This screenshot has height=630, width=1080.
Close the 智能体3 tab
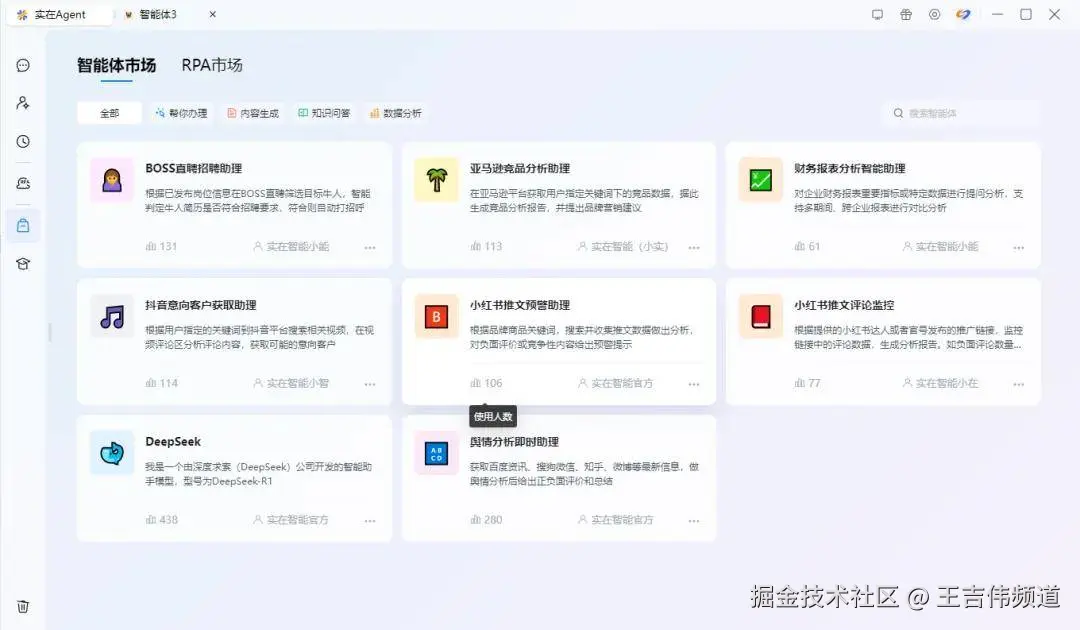pos(213,14)
